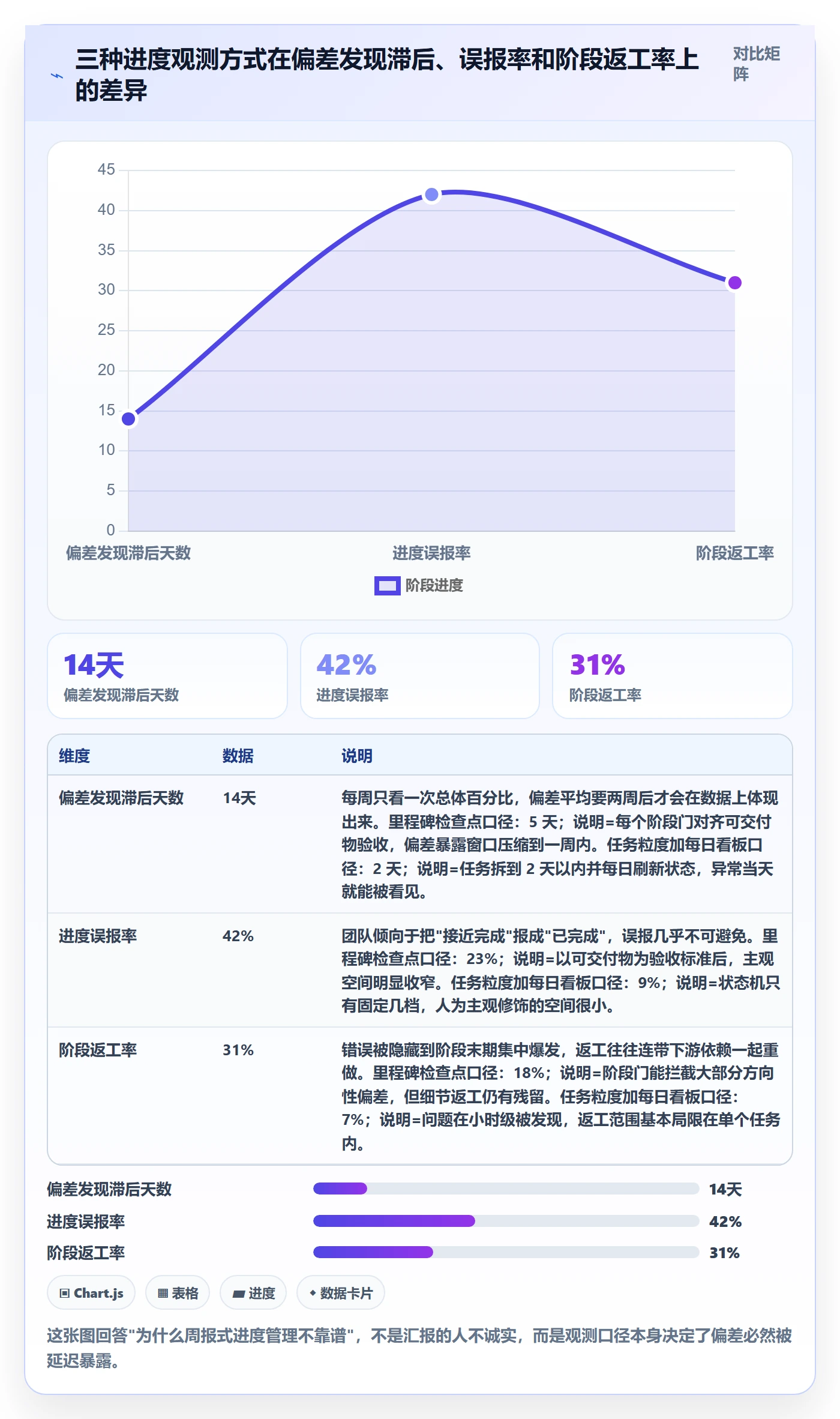Click the 31% table cell
This screenshot has width=840, height=1419.
(x=238, y=1050)
